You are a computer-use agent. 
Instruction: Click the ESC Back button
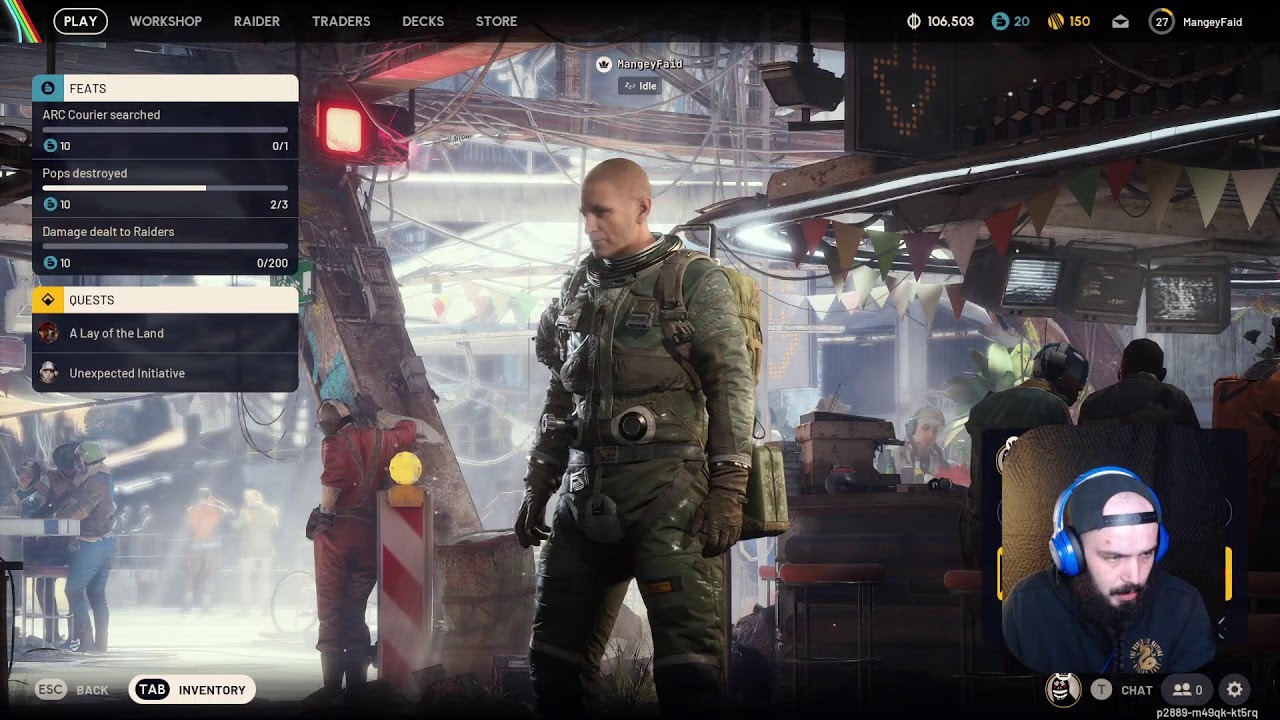[x=72, y=690]
